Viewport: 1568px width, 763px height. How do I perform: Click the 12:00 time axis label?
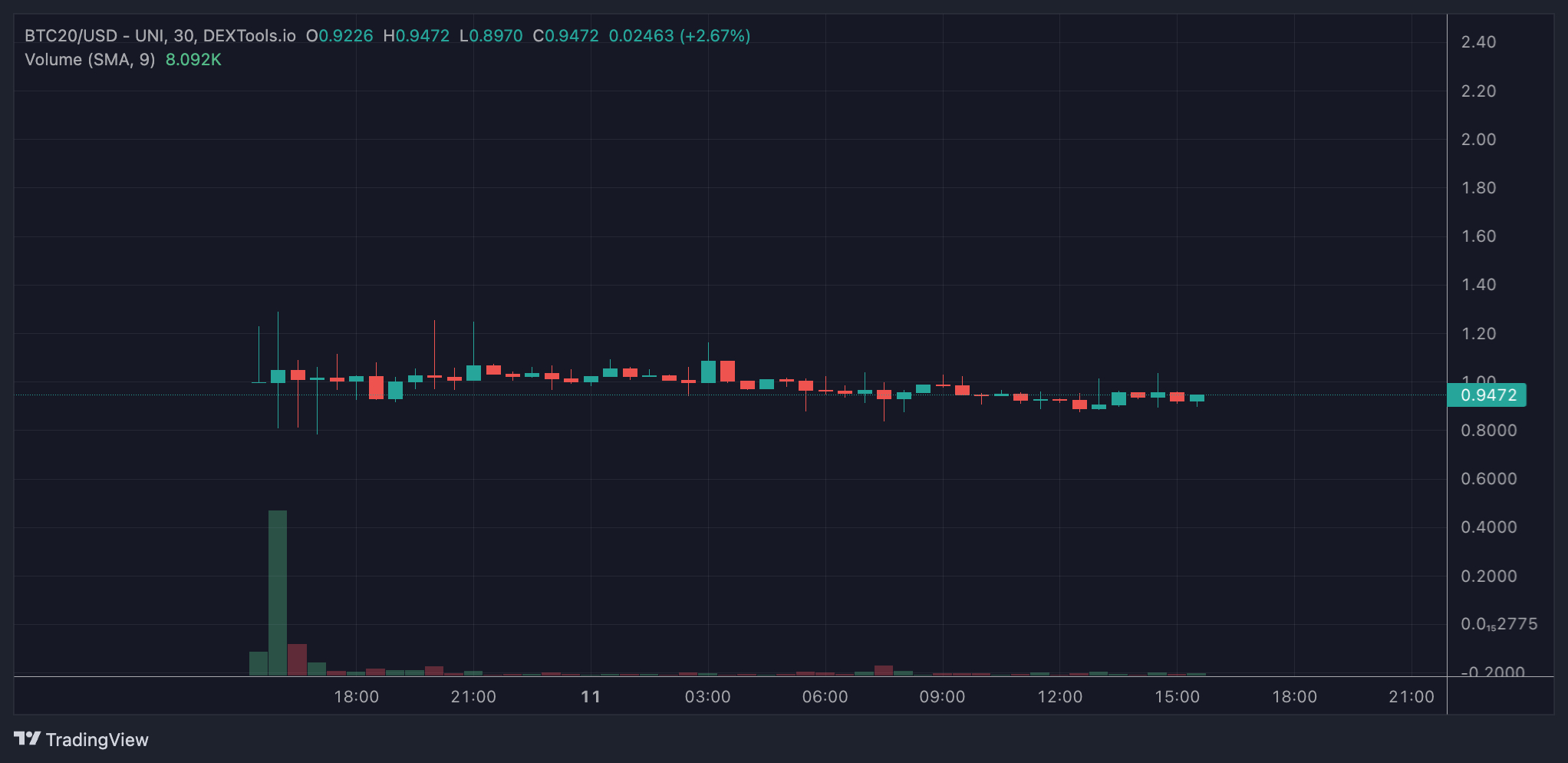point(1059,697)
